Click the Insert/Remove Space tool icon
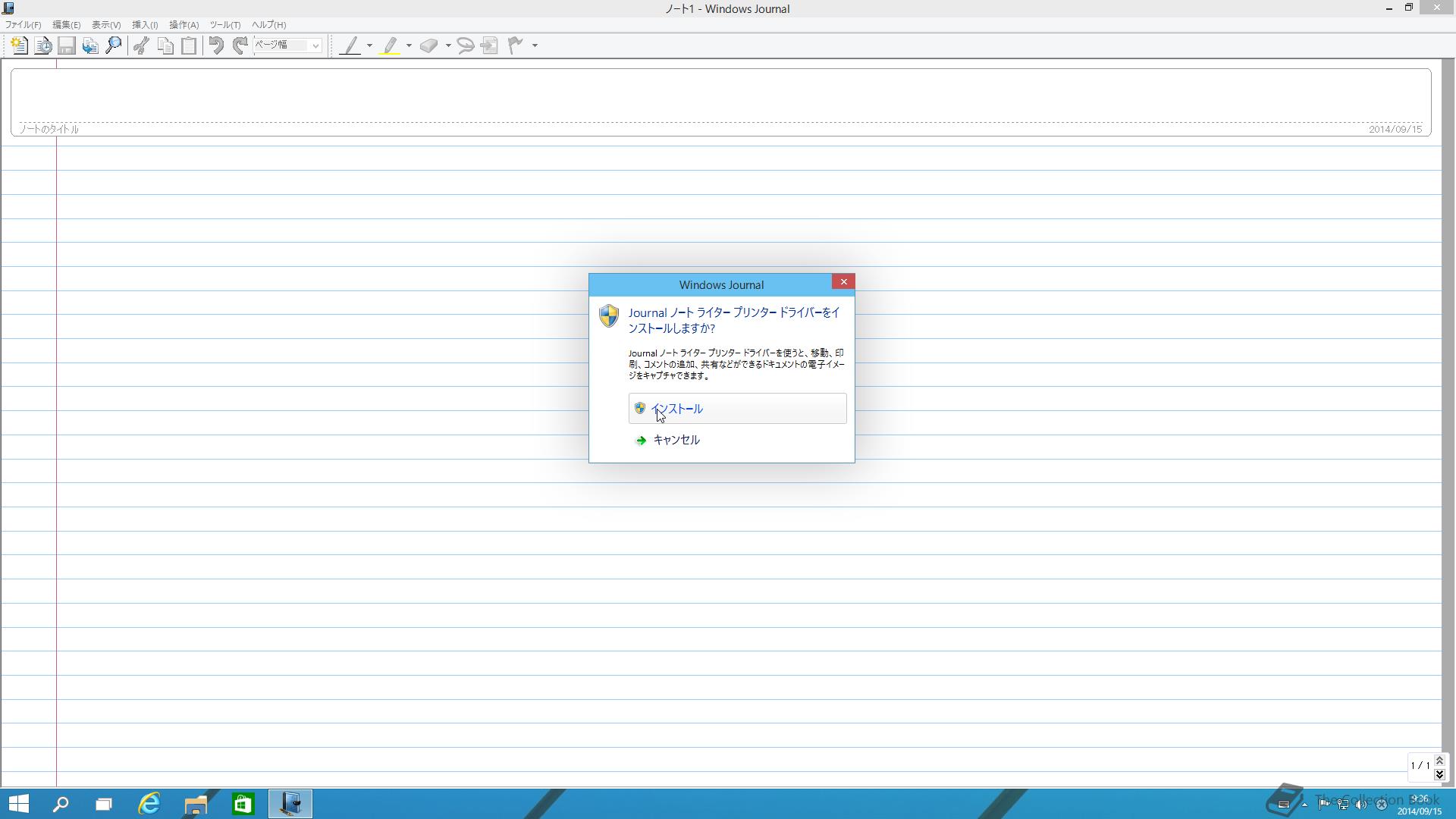1456x819 pixels. click(x=490, y=45)
